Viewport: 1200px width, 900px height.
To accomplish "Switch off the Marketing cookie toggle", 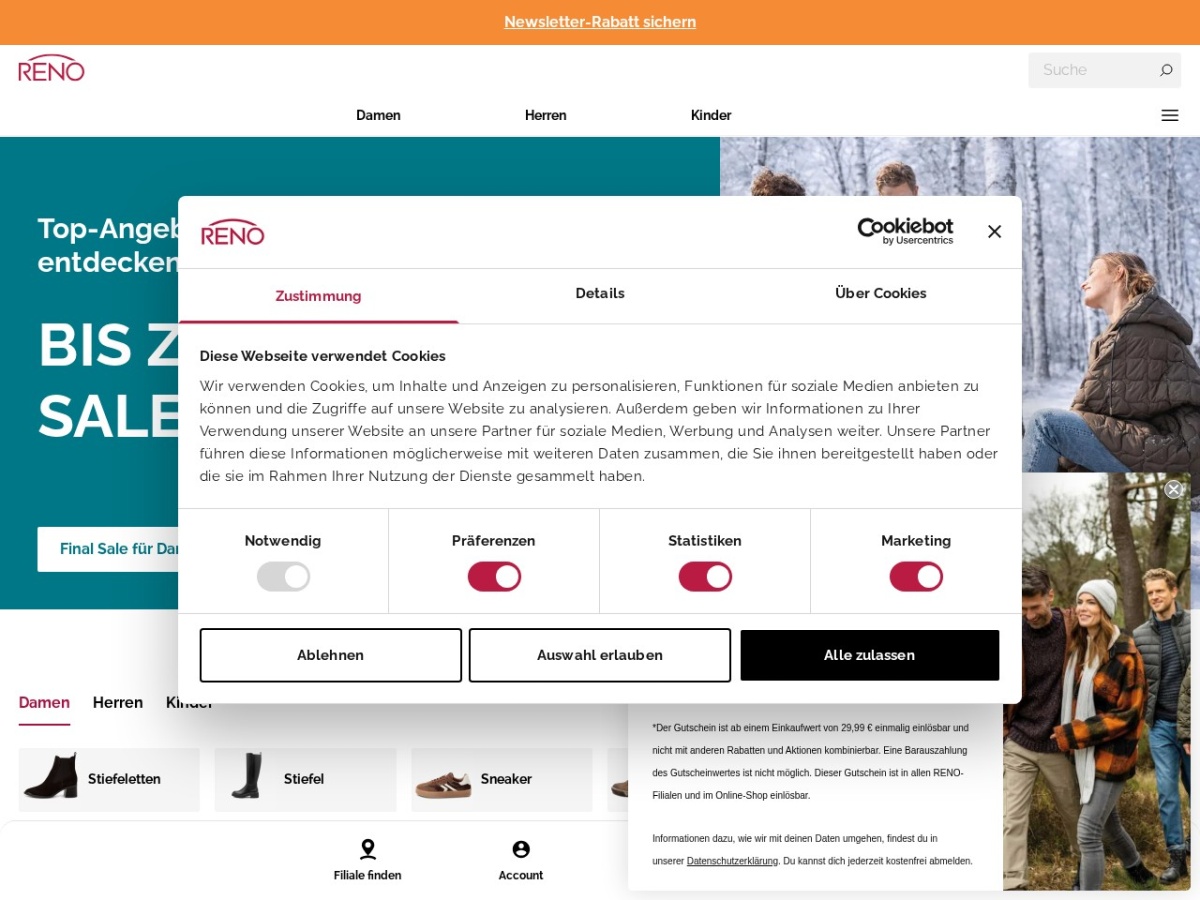I will pos(916,577).
